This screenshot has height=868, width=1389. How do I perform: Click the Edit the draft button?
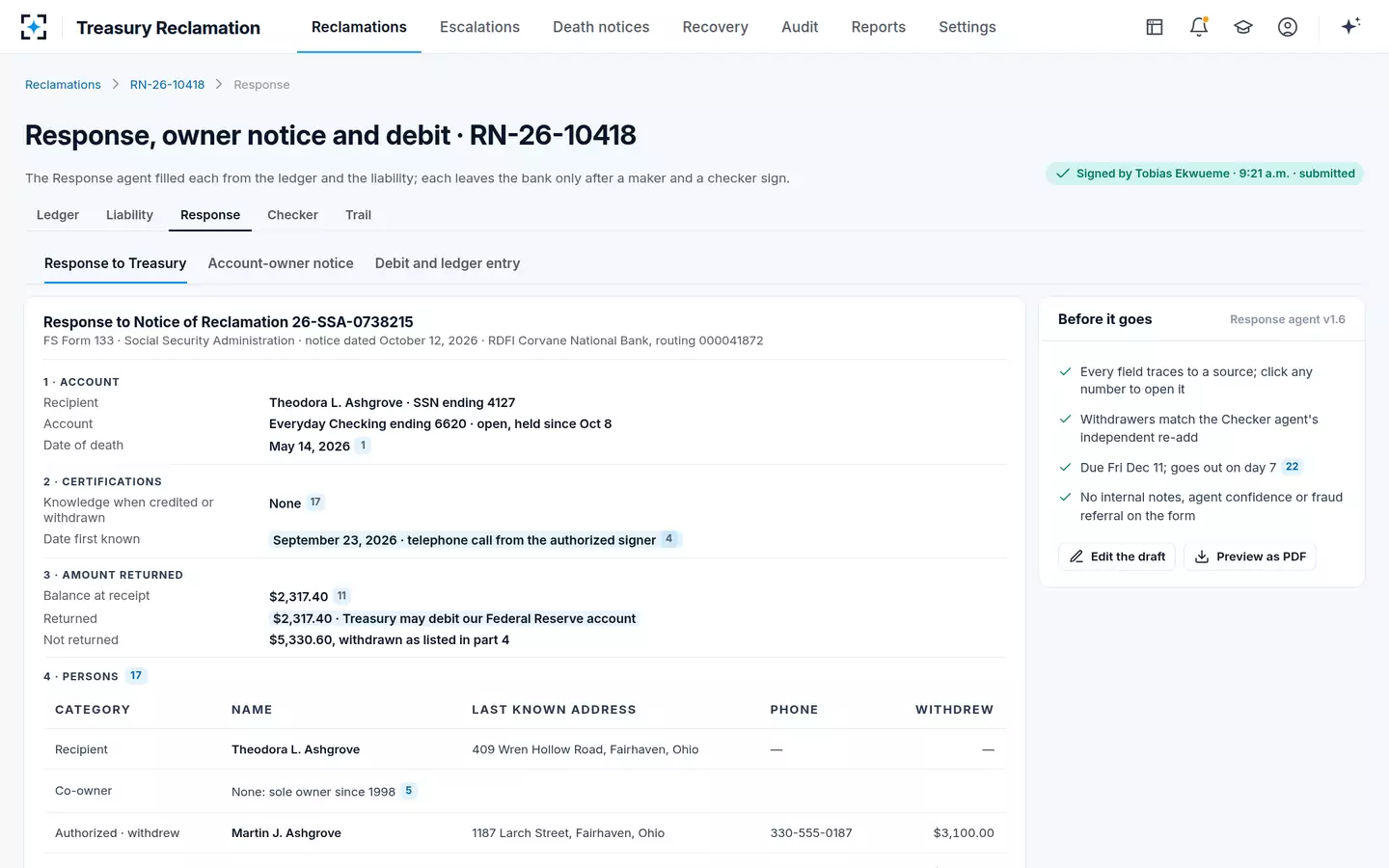click(1117, 556)
